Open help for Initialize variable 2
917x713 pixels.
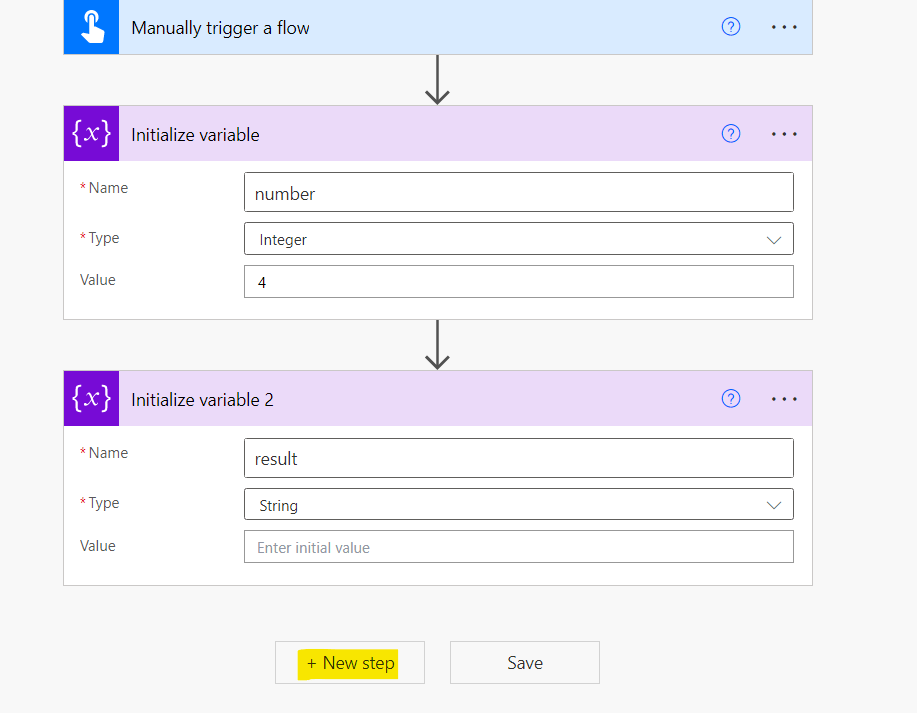click(731, 398)
